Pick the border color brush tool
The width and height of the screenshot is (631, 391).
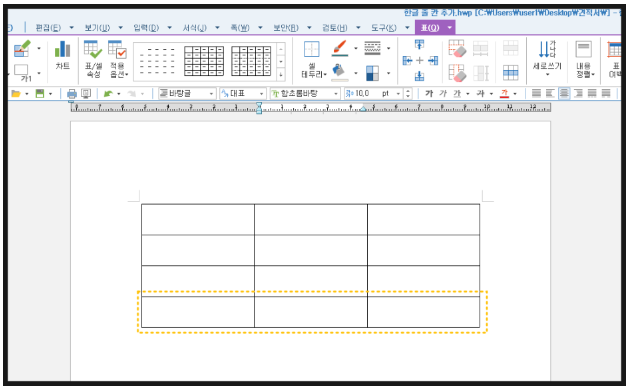(x=340, y=48)
